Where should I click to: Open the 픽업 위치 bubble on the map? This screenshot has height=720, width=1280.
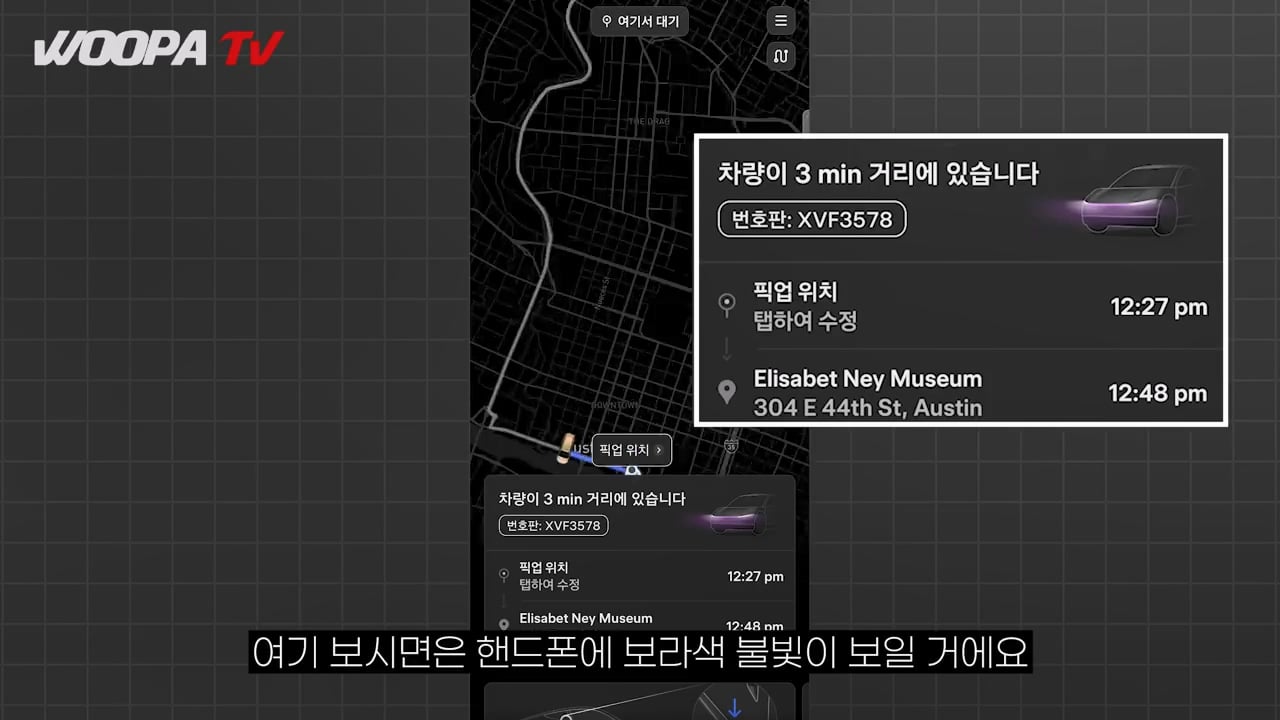631,450
